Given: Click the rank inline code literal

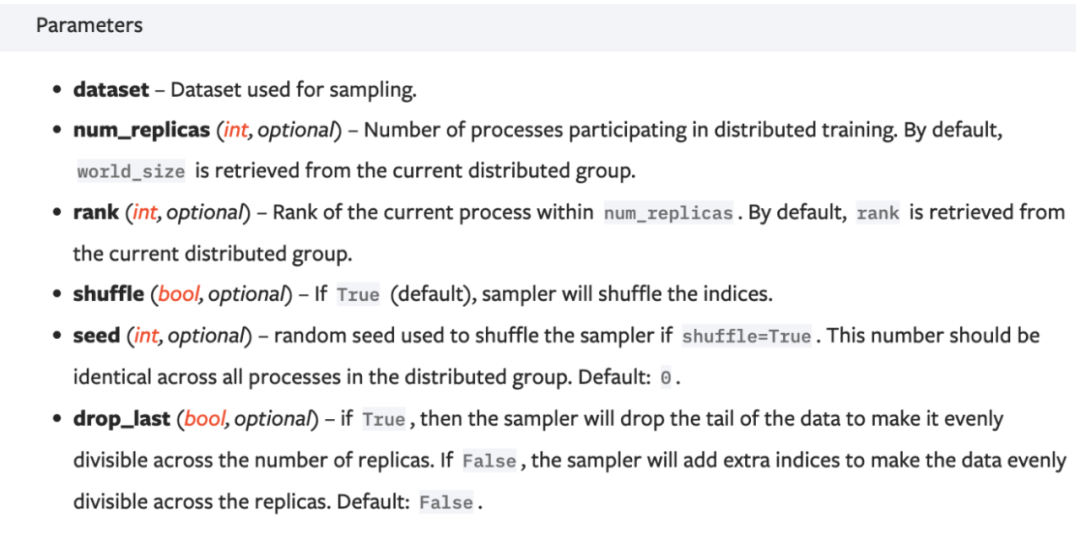Looking at the screenshot, I should [878, 214].
